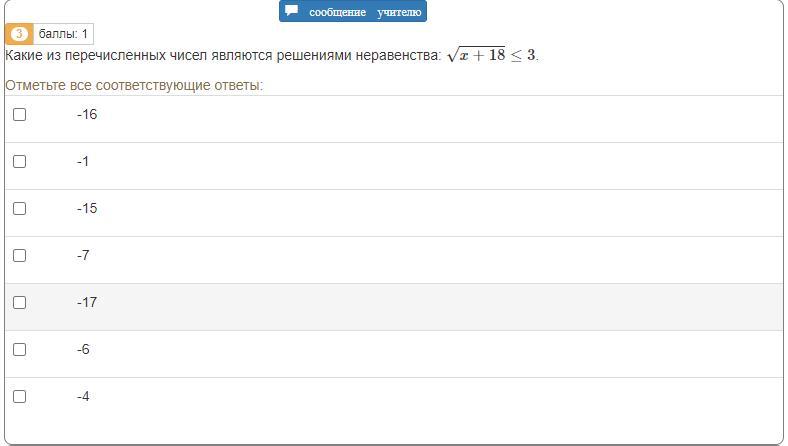This screenshot has width=788, height=446.
Task: Mark the checkbox for answer -15
Action: tap(19, 209)
